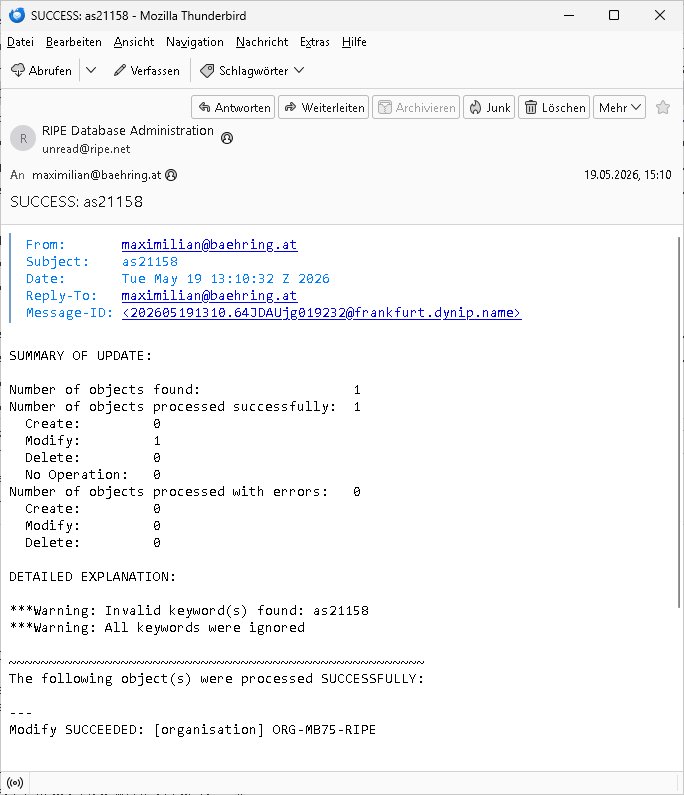Image resolution: width=684 pixels, height=795 pixels.
Task: Open the Nachricht menu
Action: 262,42
